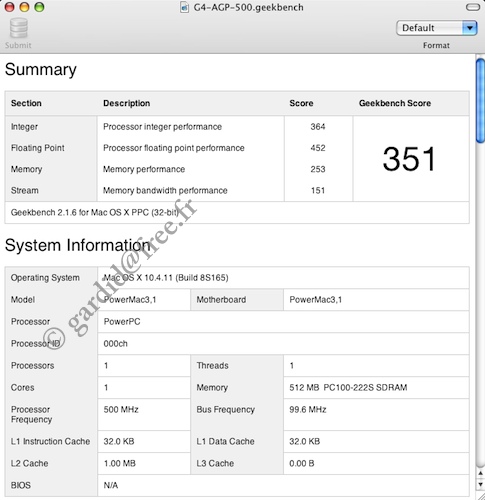This screenshot has width=485, height=500.
Task: Click 'Processor floating point performance' description
Action: [x=174, y=148]
